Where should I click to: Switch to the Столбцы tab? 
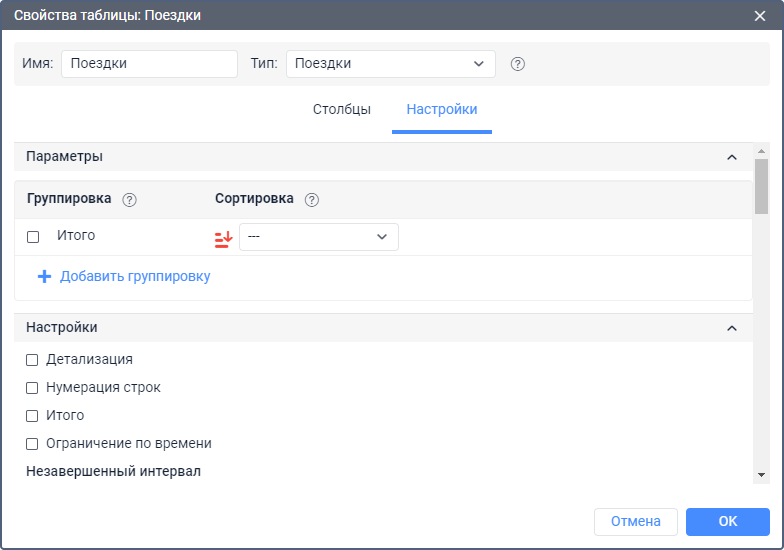click(342, 109)
